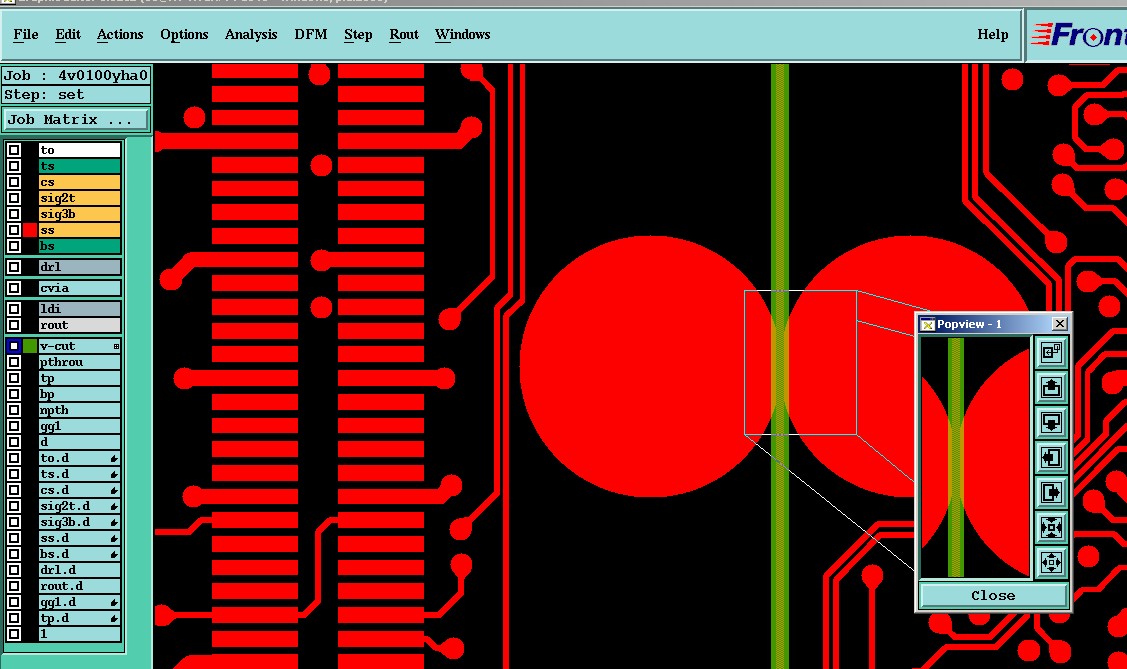Click the Frontline logo
The height and width of the screenshot is (669, 1127).
[1077, 34]
